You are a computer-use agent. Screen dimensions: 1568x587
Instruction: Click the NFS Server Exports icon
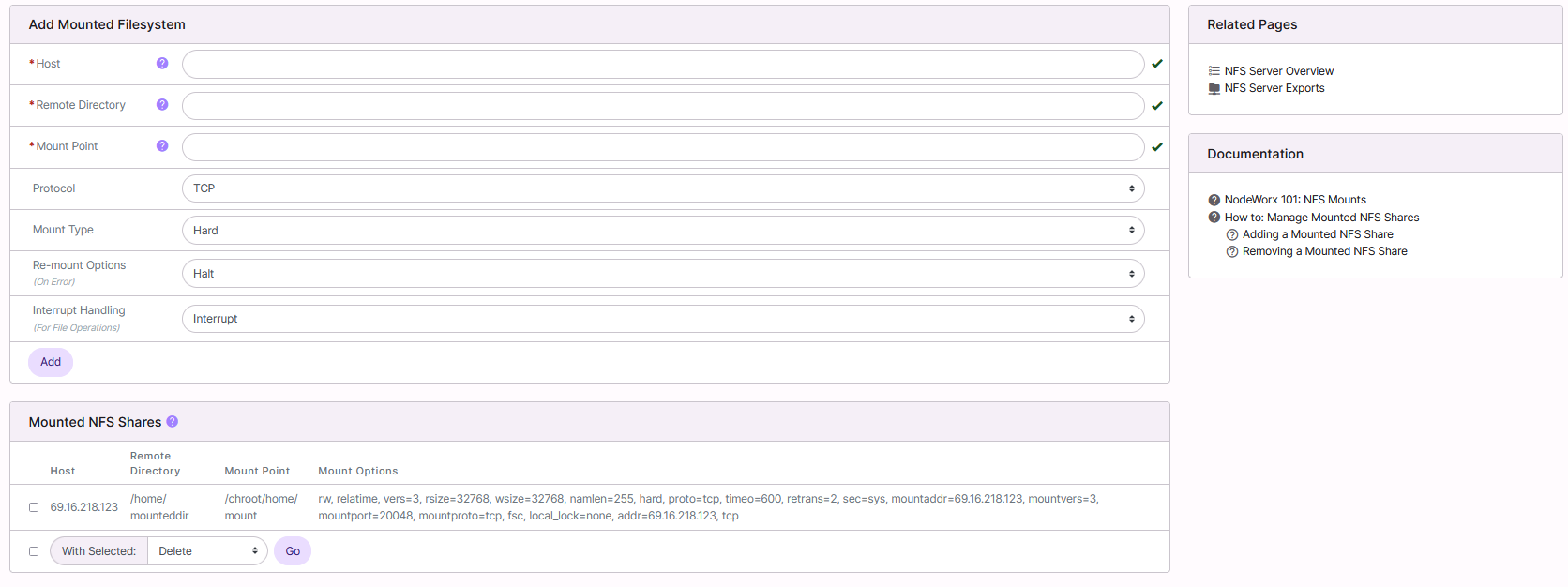tap(1214, 89)
